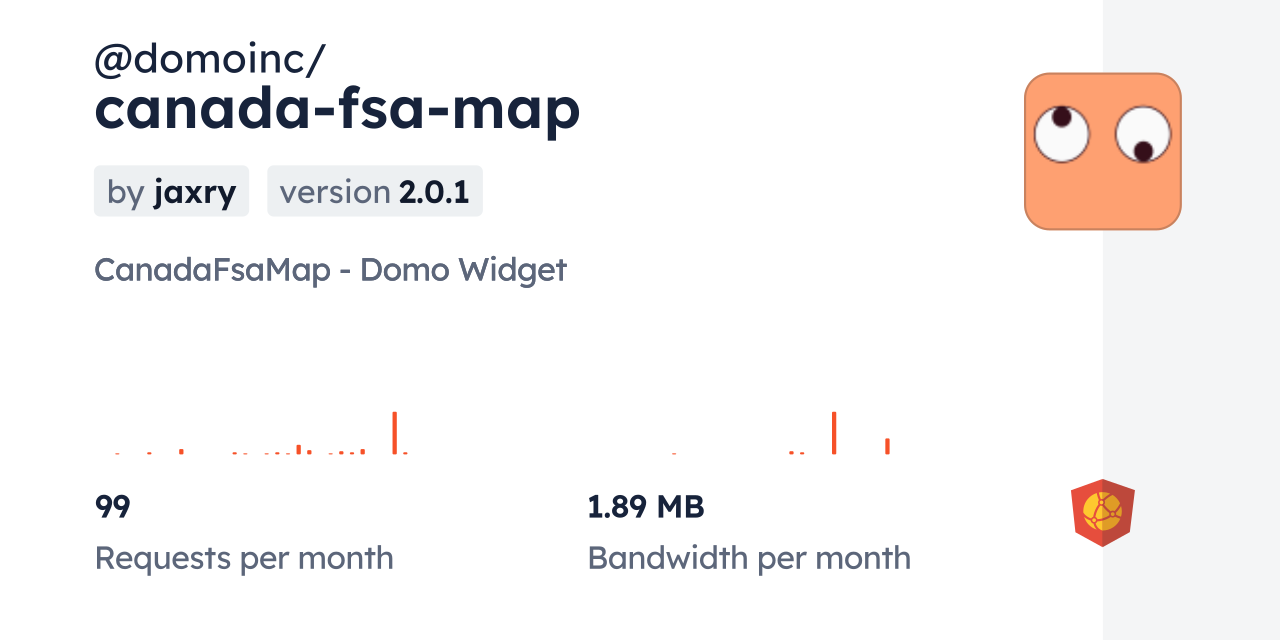Click the tallest bar in requests chart
This screenshot has width=1280, height=640.
[395, 432]
